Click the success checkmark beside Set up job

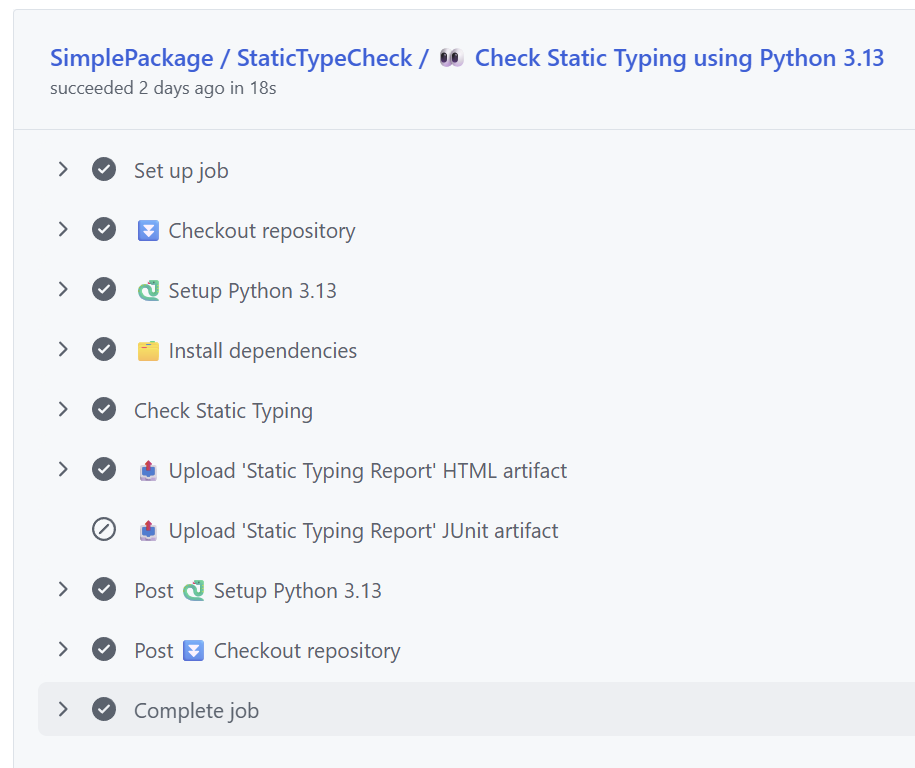[x=104, y=170]
